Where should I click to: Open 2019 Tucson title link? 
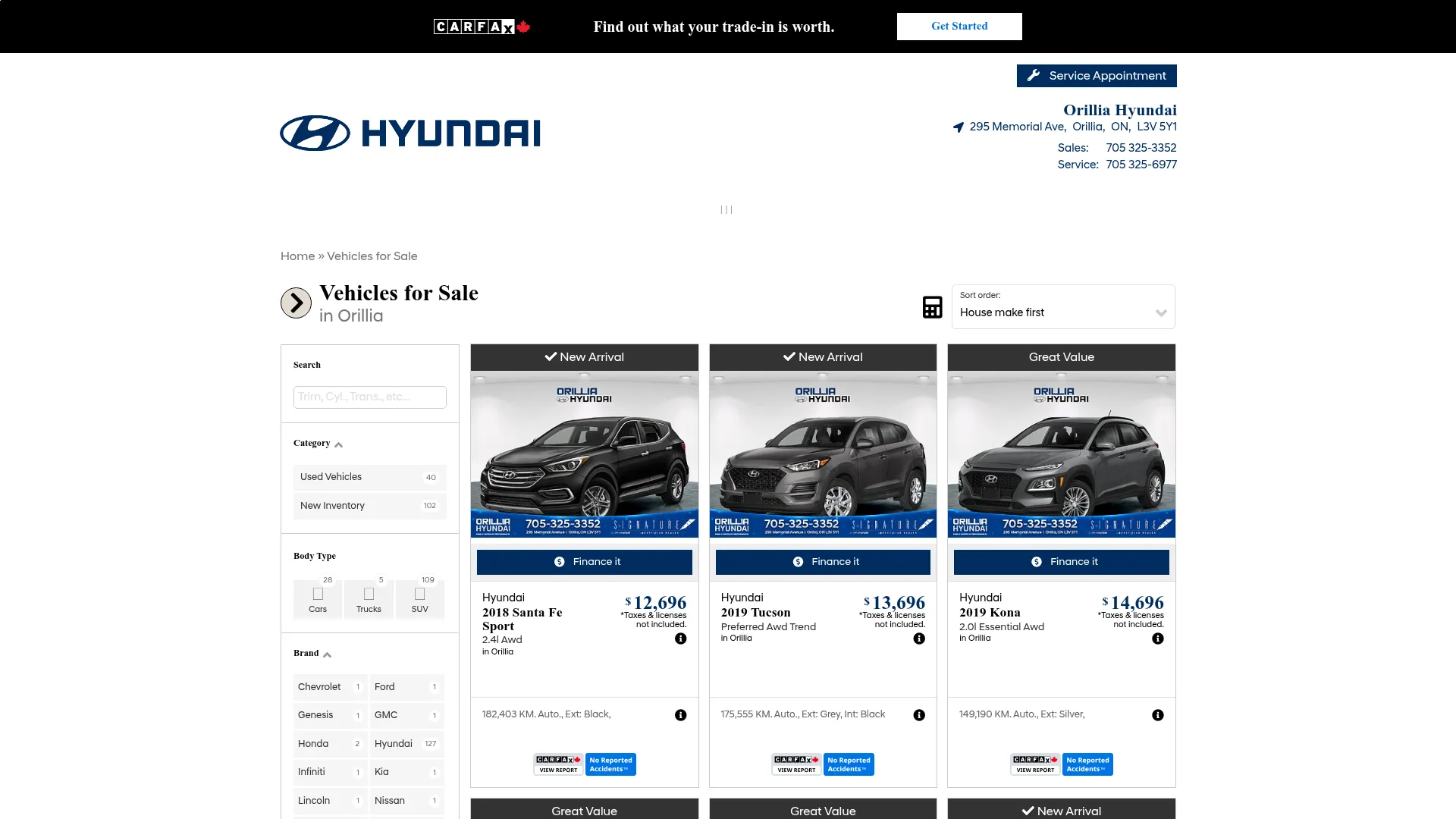point(755,613)
